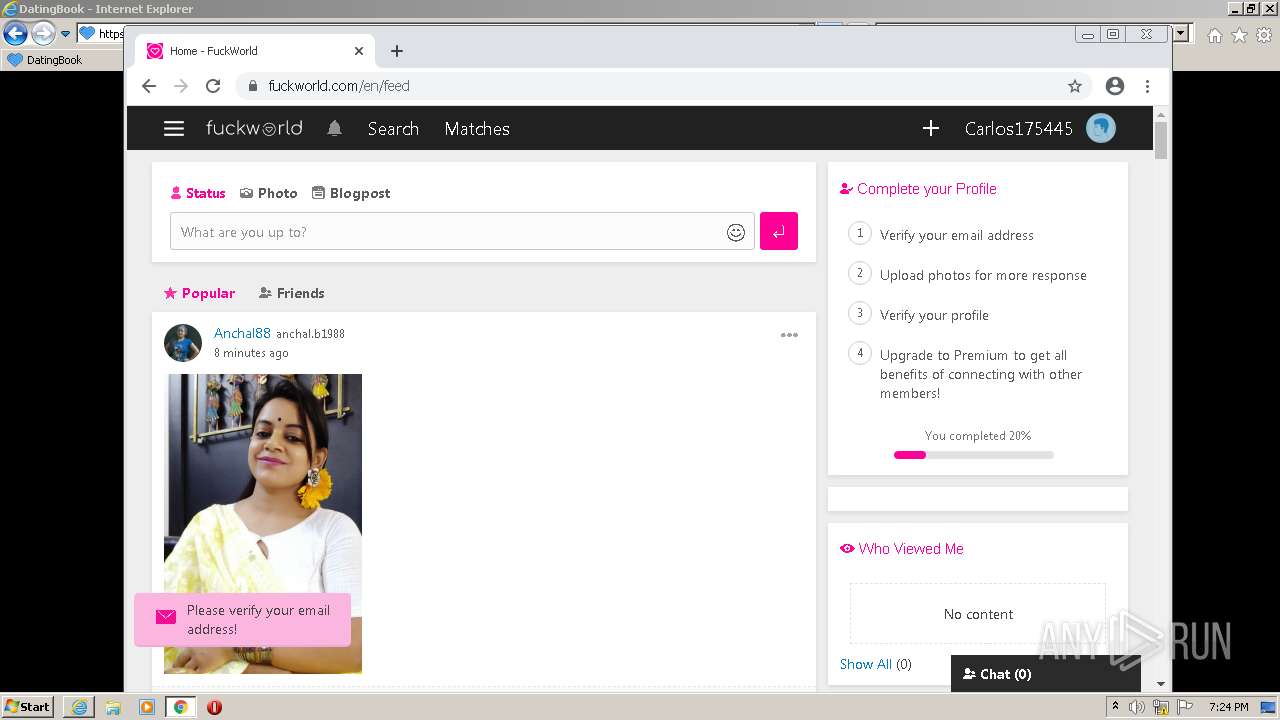Click the profile completion progress bar
Image resolution: width=1280 pixels, height=720 pixels.
click(x=973, y=455)
